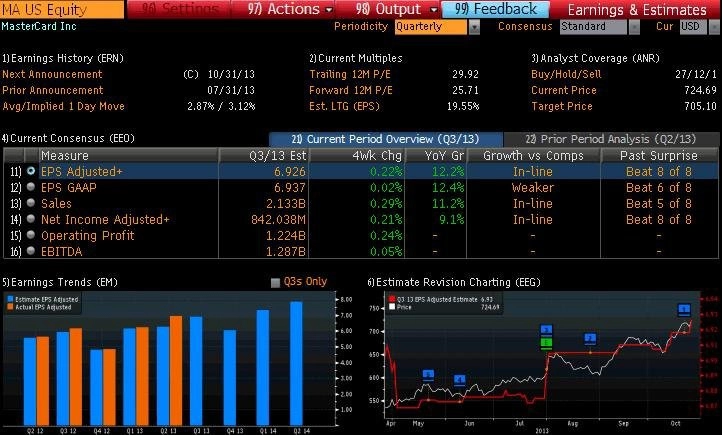Click the Past Surprise column header
This screenshot has width=722, height=435.
tap(659, 156)
